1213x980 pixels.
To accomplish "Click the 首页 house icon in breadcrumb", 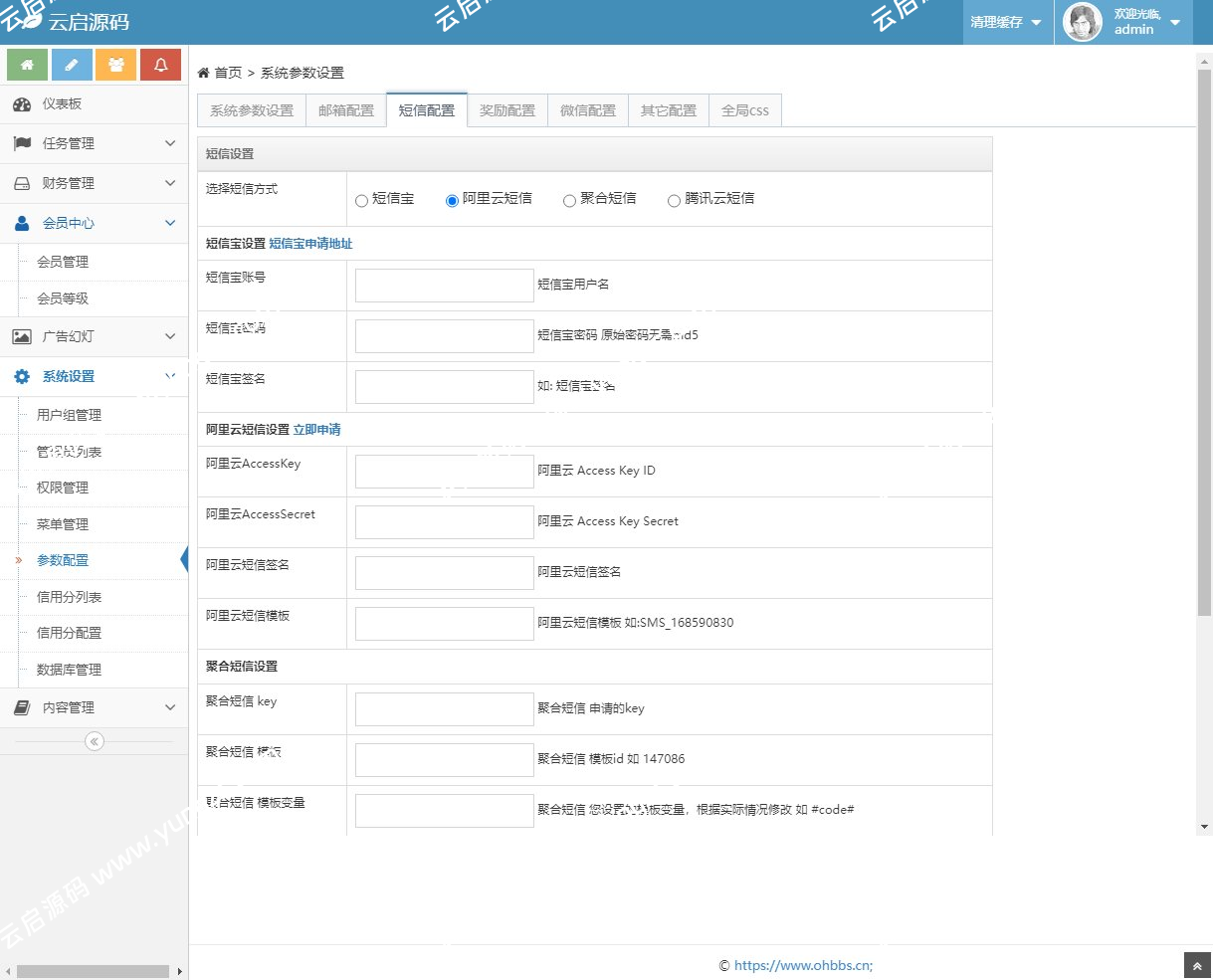I will [205, 72].
